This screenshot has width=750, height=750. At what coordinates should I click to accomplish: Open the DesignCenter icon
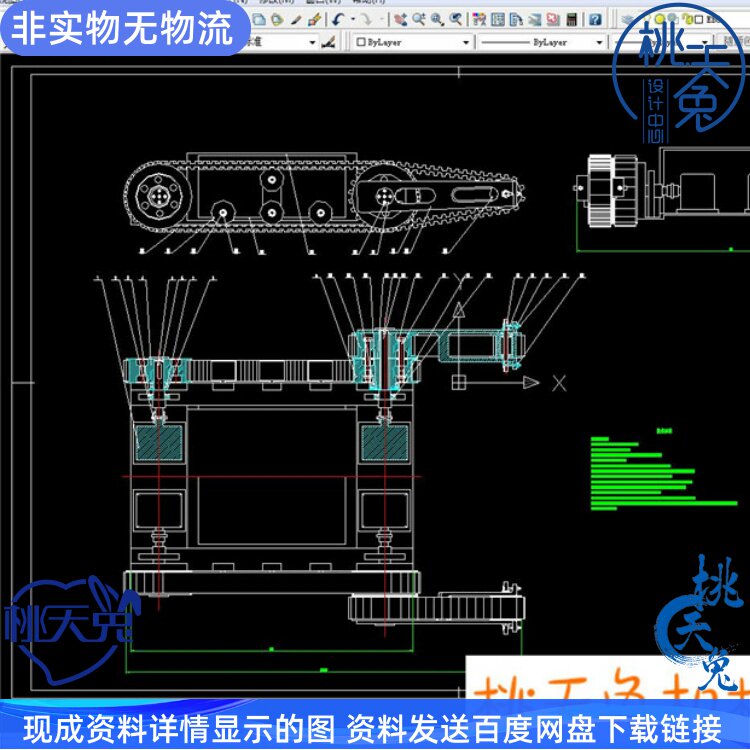click(498, 20)
